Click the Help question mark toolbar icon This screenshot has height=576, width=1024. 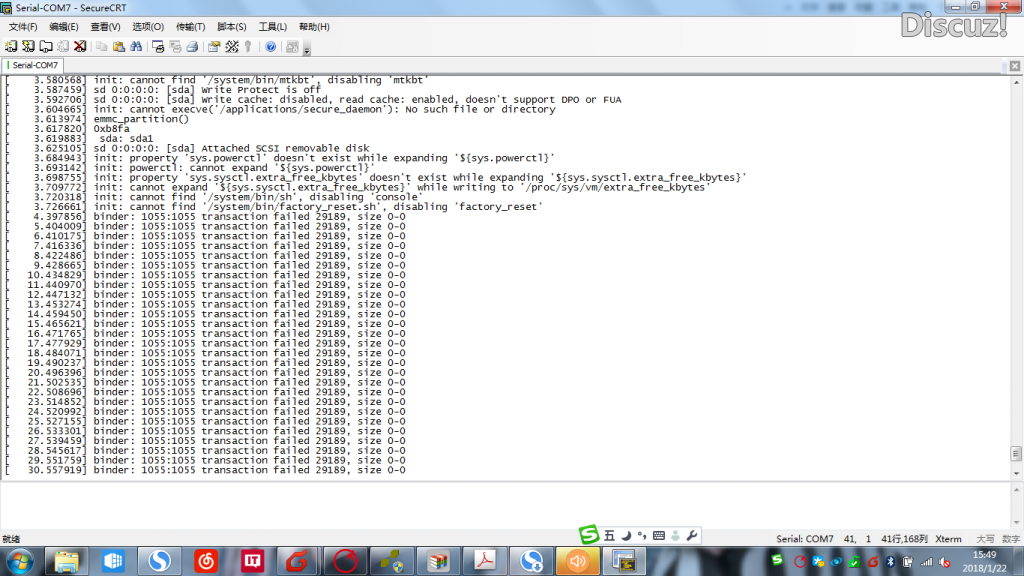pos(270,46)
